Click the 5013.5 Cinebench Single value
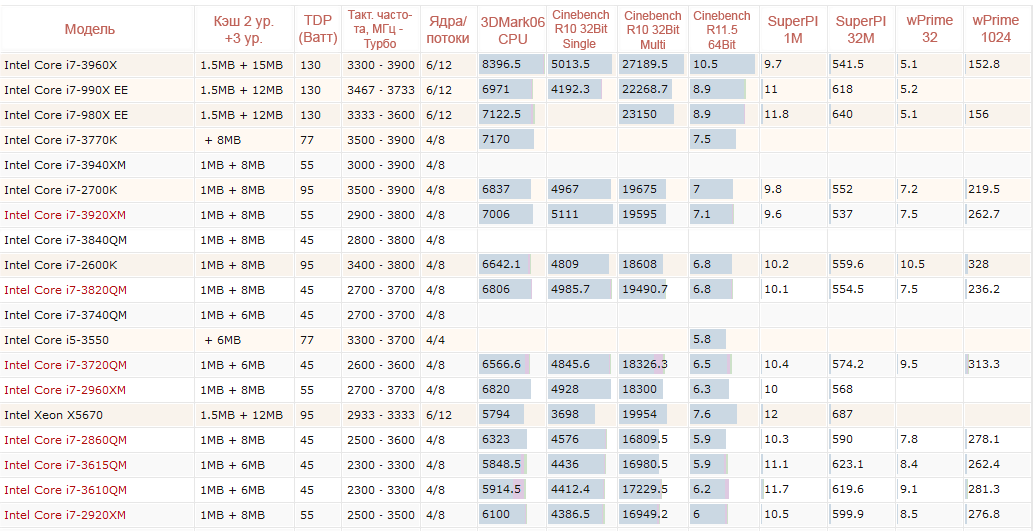 coord(570,64)
